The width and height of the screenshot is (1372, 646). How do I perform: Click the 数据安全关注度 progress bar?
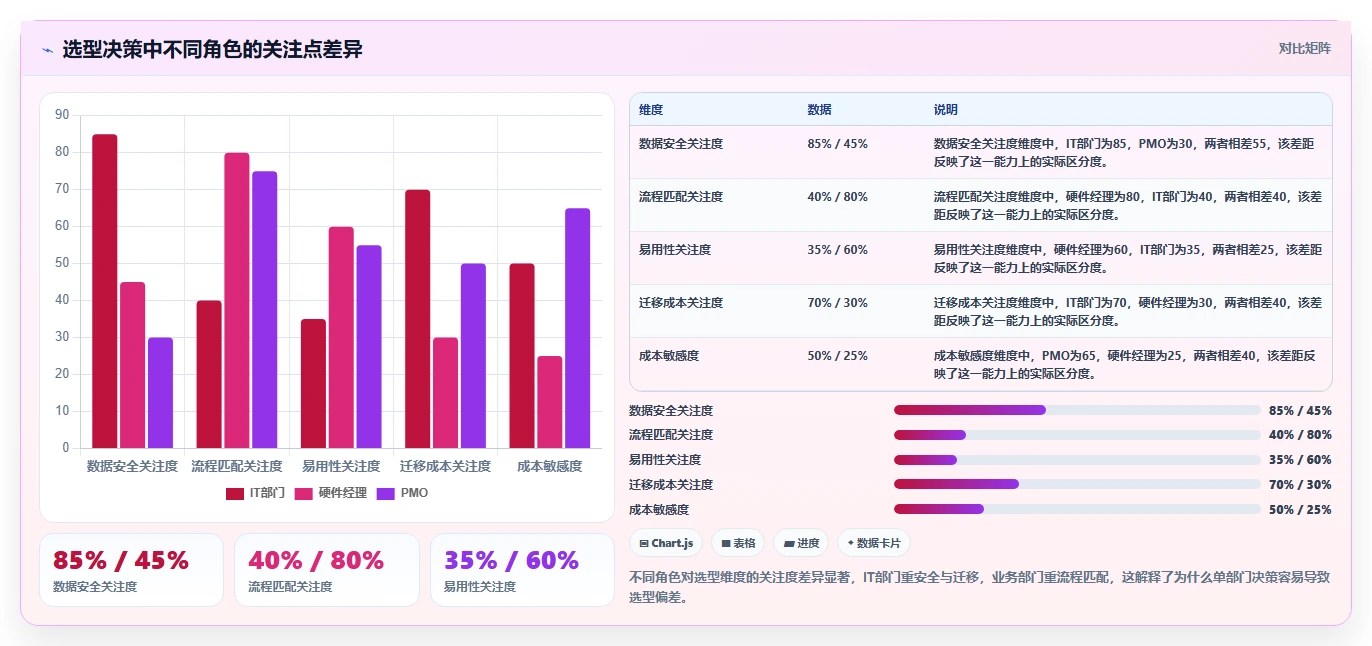pos(1077,410)
